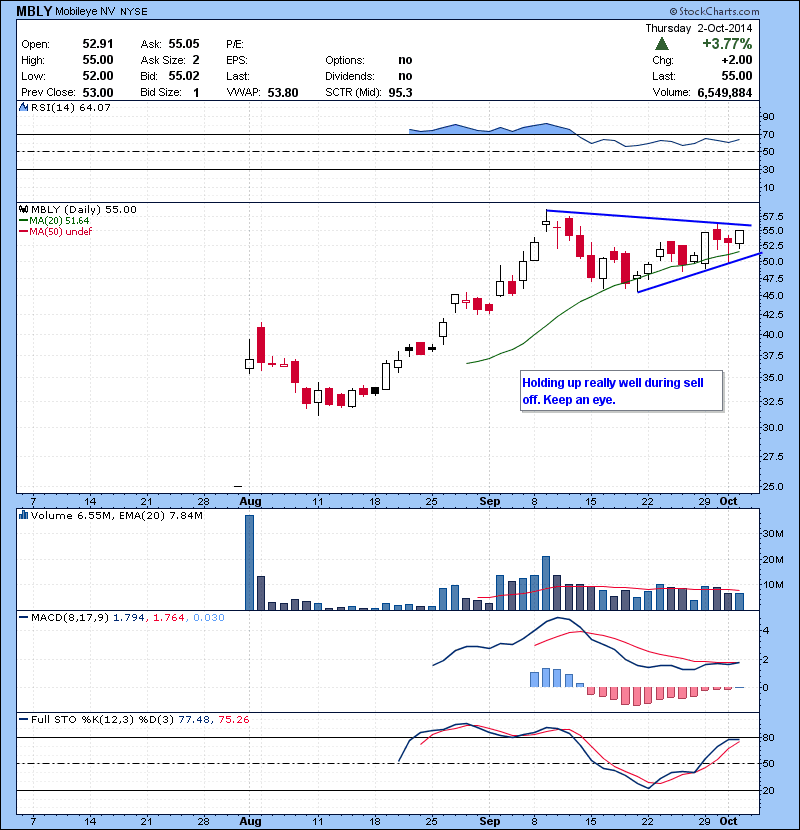Image resolution: width=800 pixels, height=830 pixels.
Task: Click the Low value 52.00
Action: coord(97,76)
